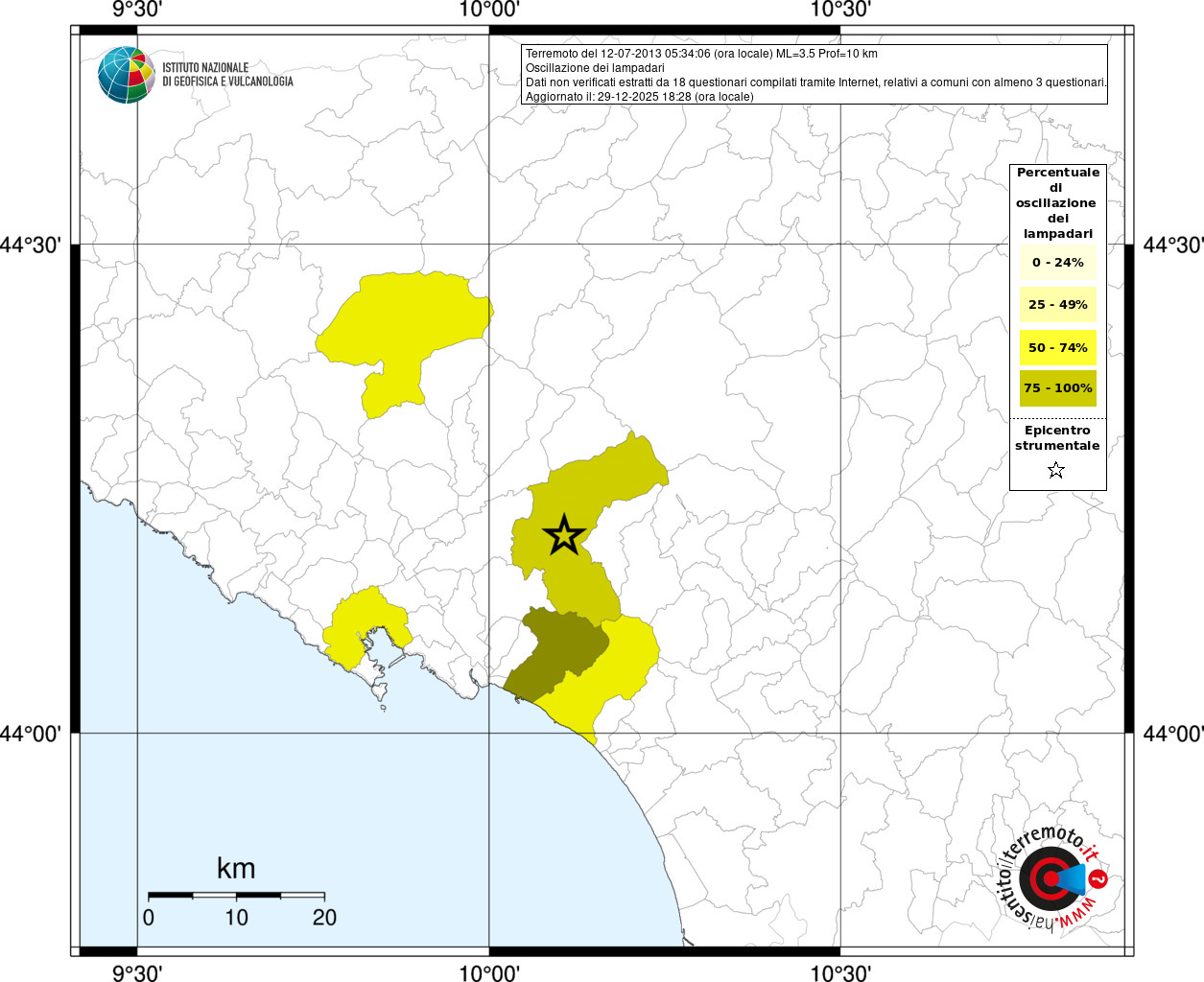This screenshot has height=982, width=1204.
Task: Click the 'Epicentro strumentale' legend label
Action: (1057, 438)
